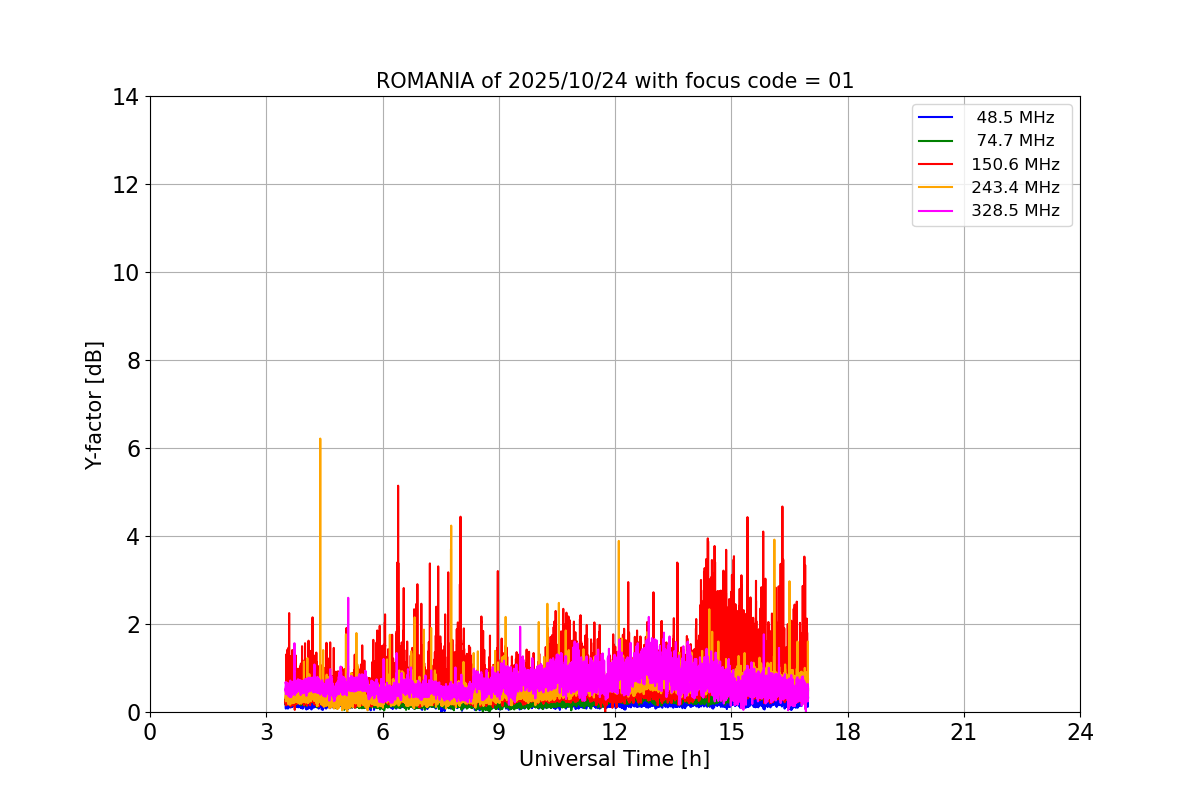
Task: Click the x-axis tick label '18'
Action: tap(848, 732)
